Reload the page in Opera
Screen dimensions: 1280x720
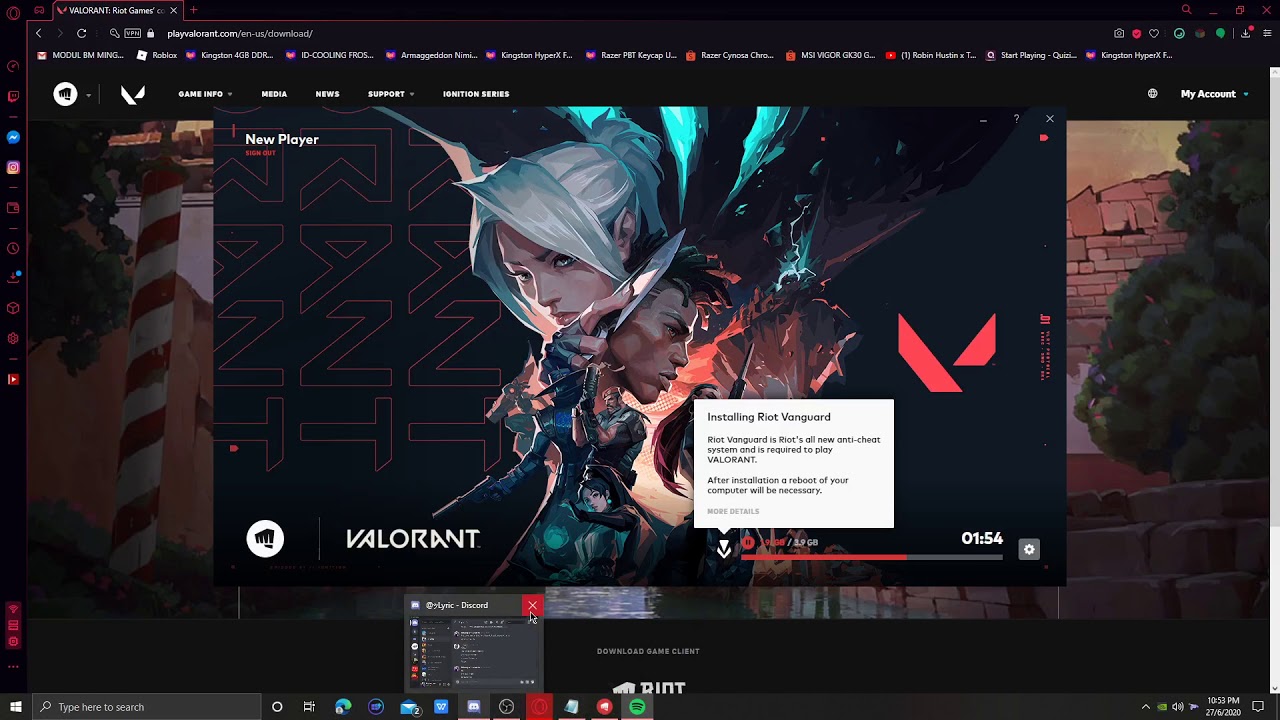pos(82,33)
